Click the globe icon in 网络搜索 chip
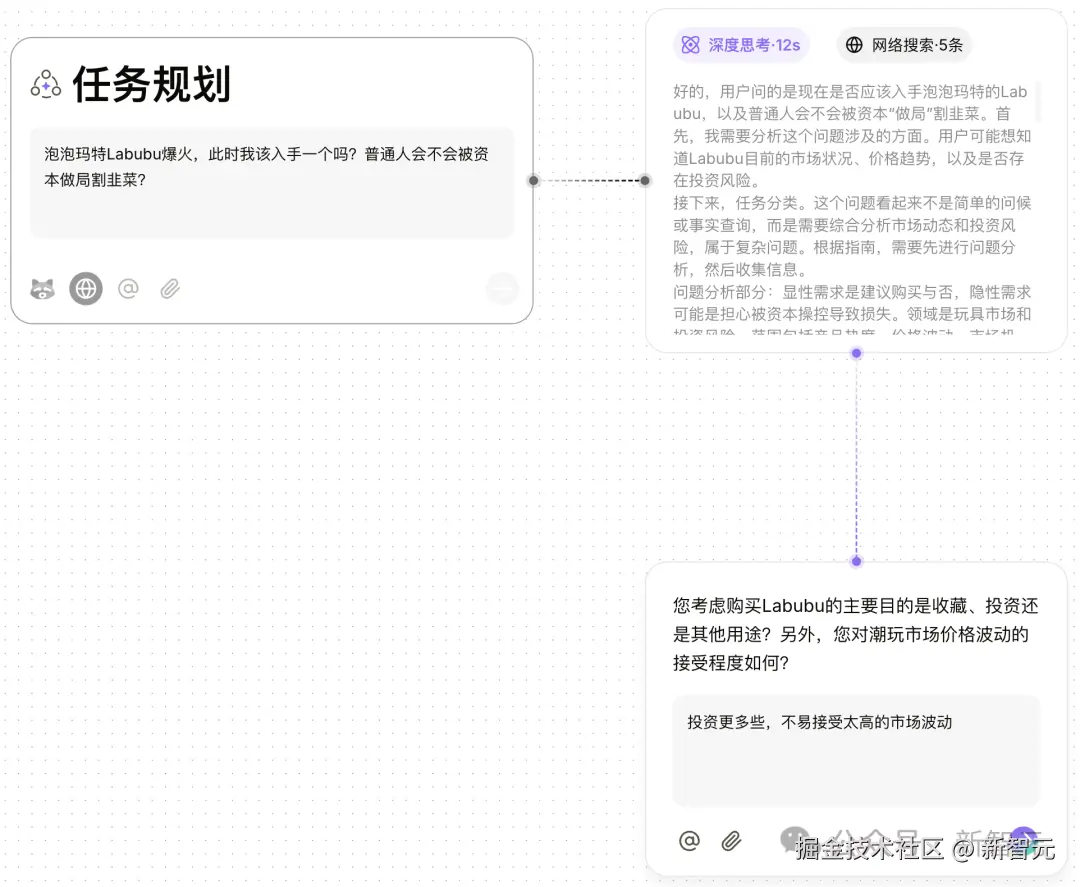 click(854, 45)
